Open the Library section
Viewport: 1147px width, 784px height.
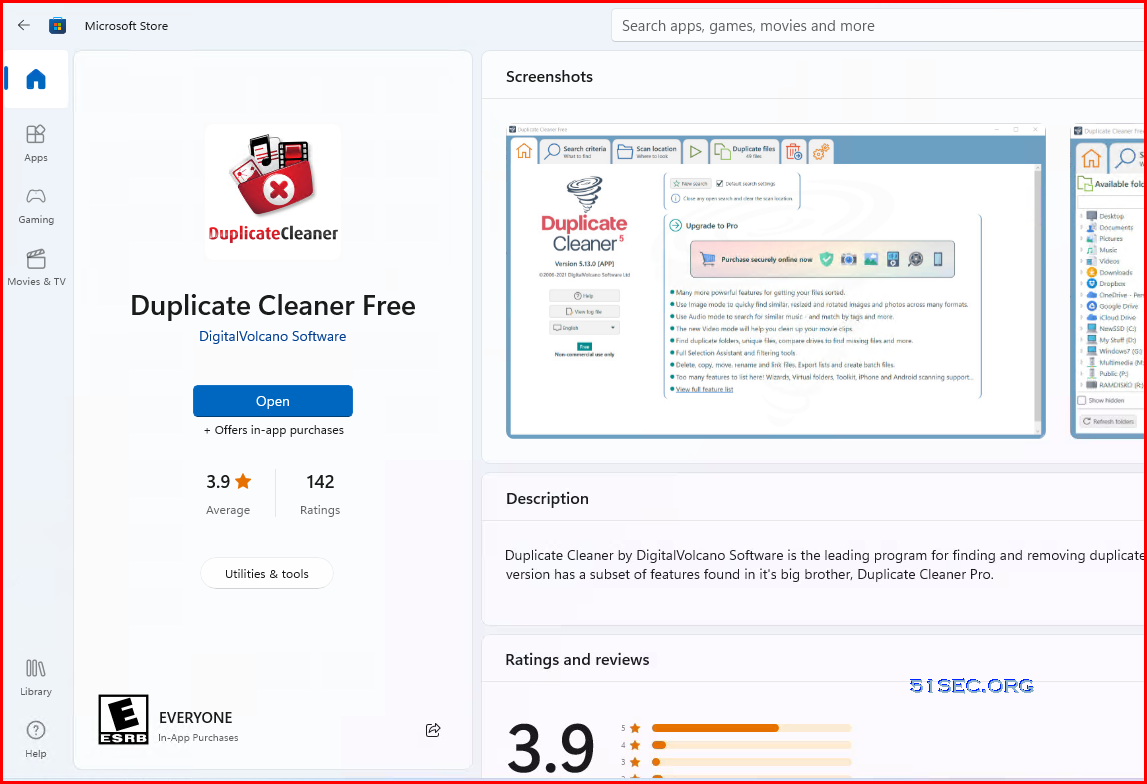36,677
